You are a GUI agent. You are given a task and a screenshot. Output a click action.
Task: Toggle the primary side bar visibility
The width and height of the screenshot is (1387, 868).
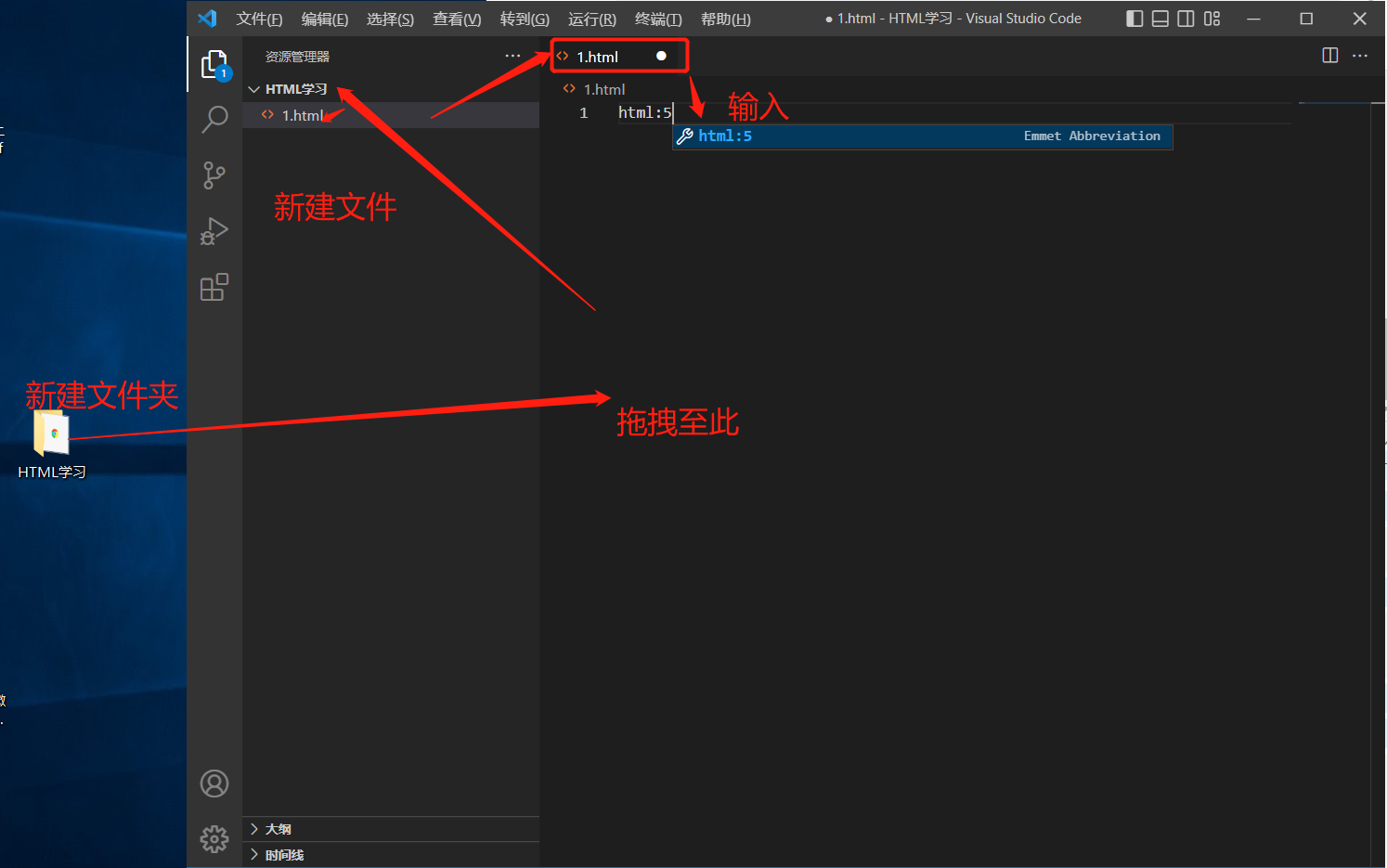pos(1134,19)
